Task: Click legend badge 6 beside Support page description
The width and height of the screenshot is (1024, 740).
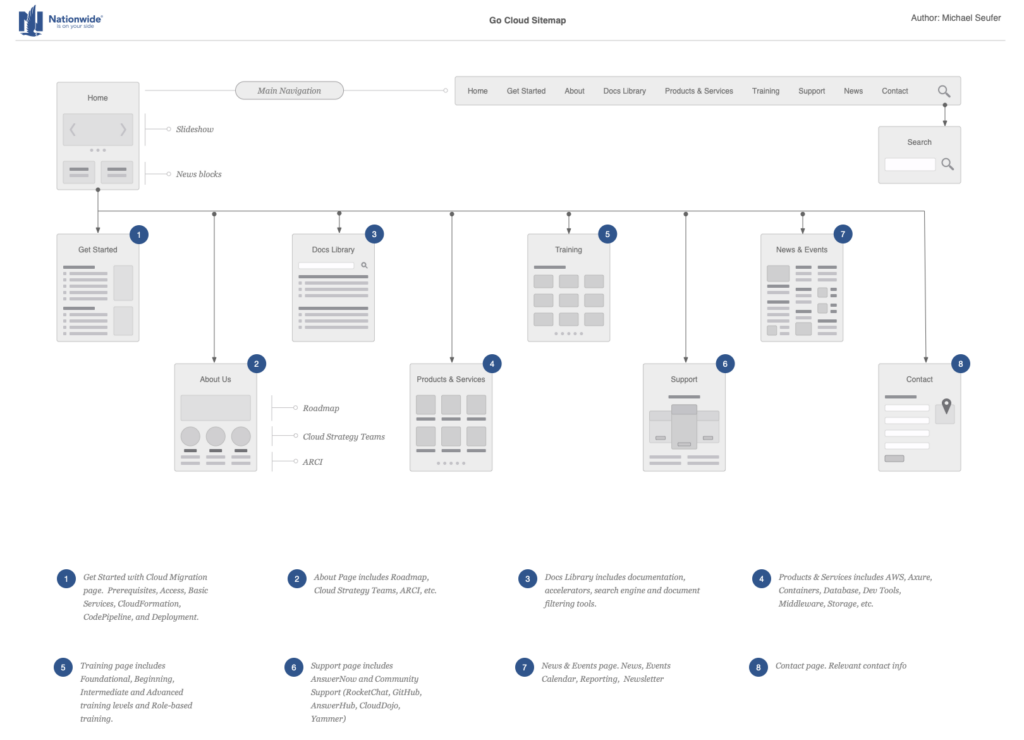Action: pyautogui.click(x=294, y=668)
